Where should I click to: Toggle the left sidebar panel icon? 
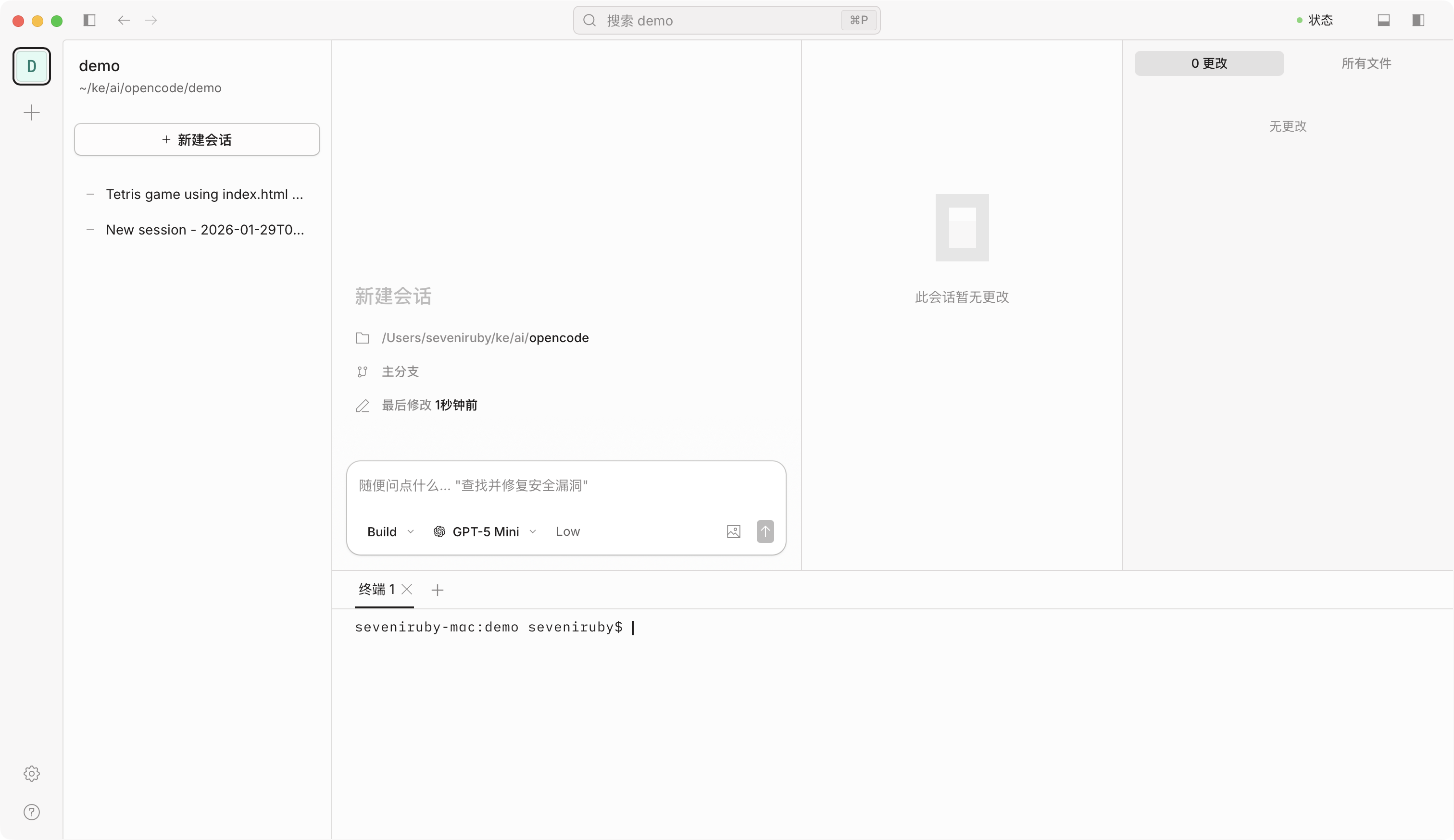pos(89,20)
